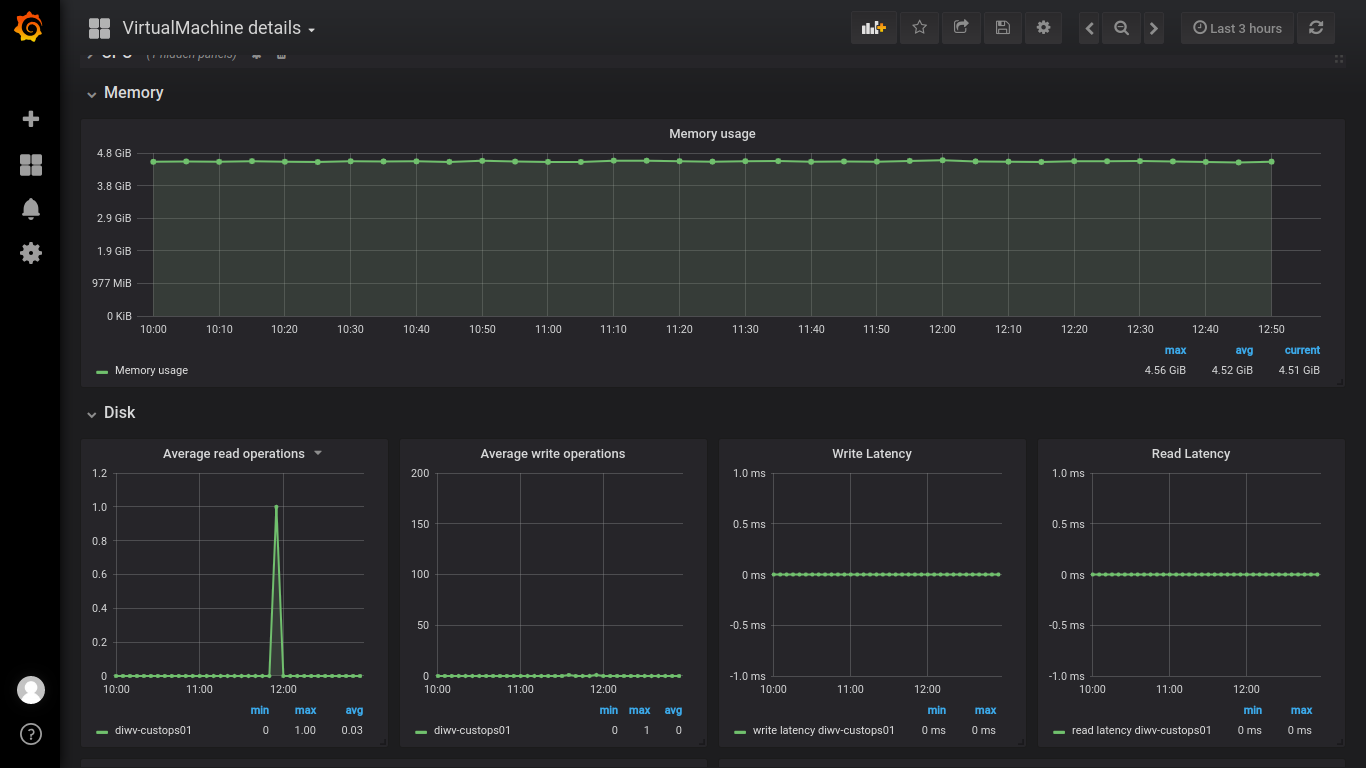Open the Configuration gear in sidebar

[x=31, y=253]
